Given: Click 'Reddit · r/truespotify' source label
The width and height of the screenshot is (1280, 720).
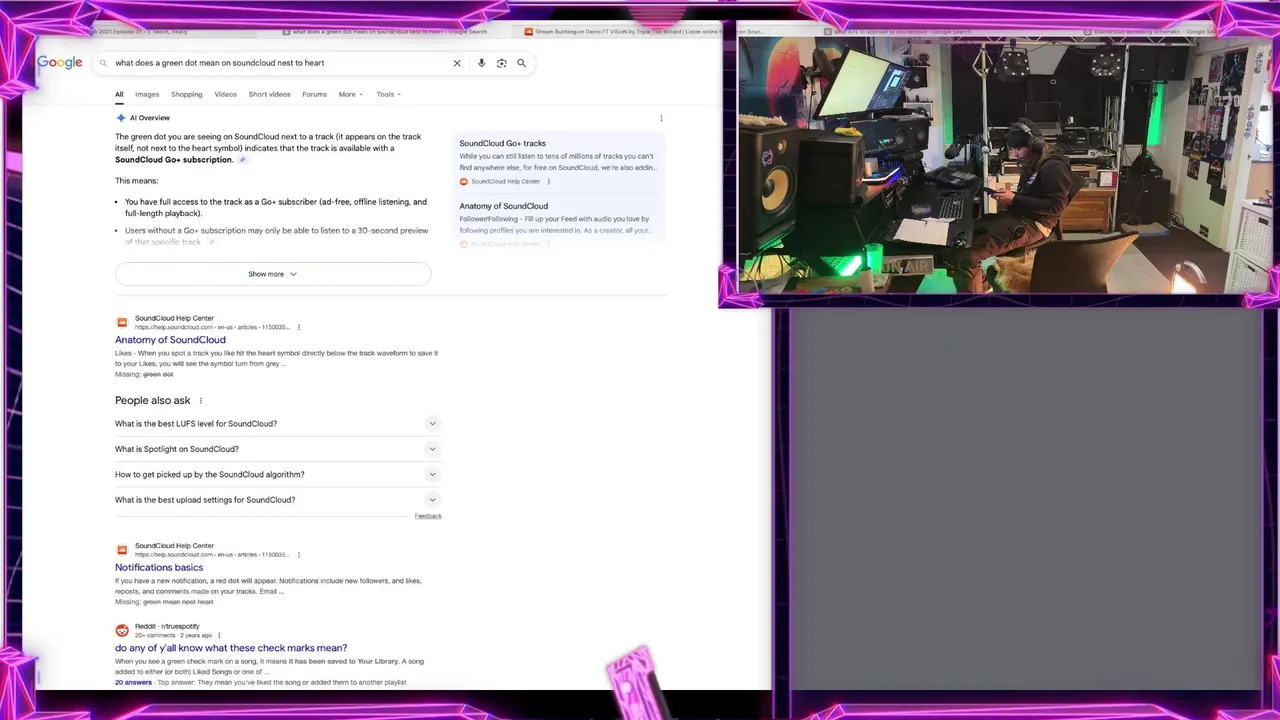Looking at the screenshot, I should coord(167,626).
